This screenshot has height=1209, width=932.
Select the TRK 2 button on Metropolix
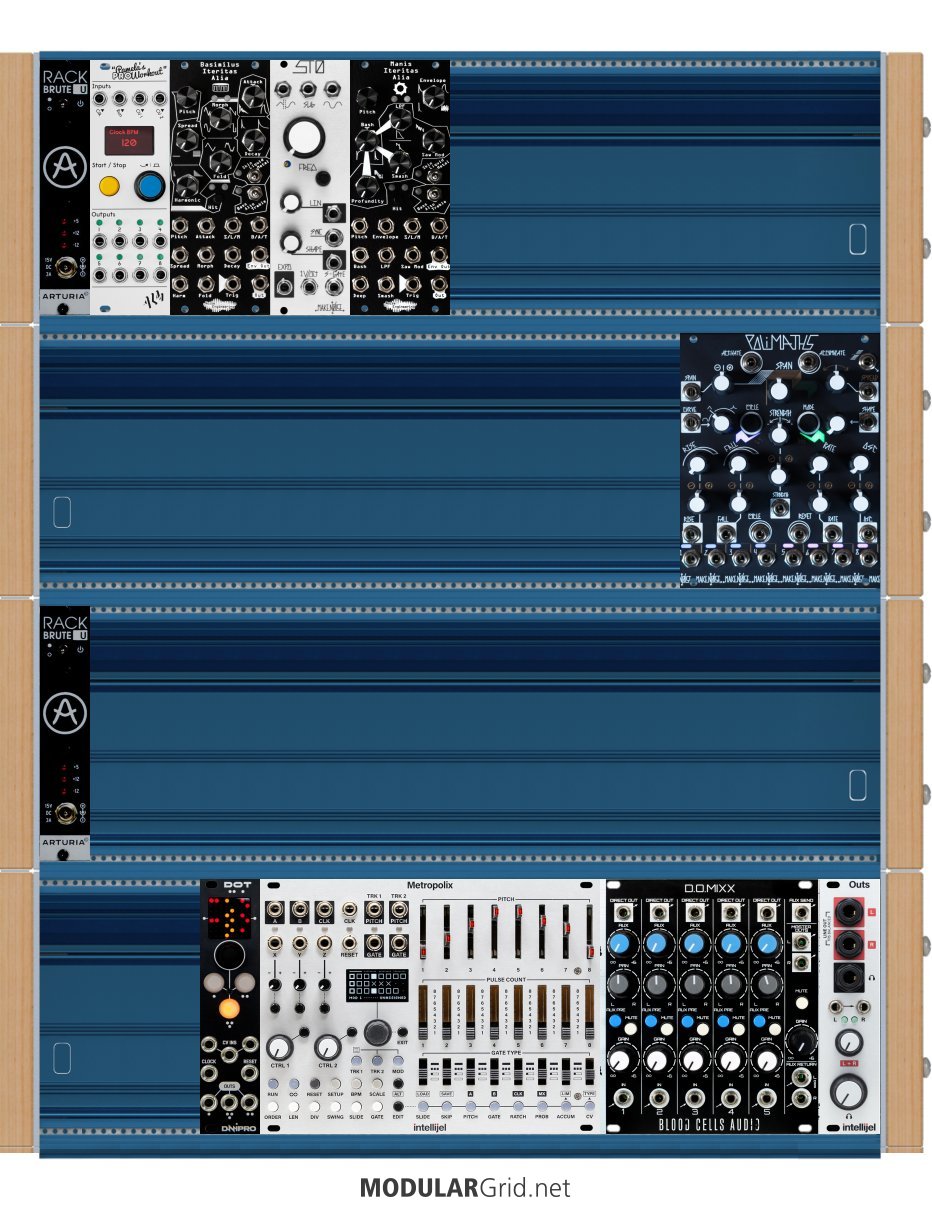pyautogui.click(x=377, y=1060)
